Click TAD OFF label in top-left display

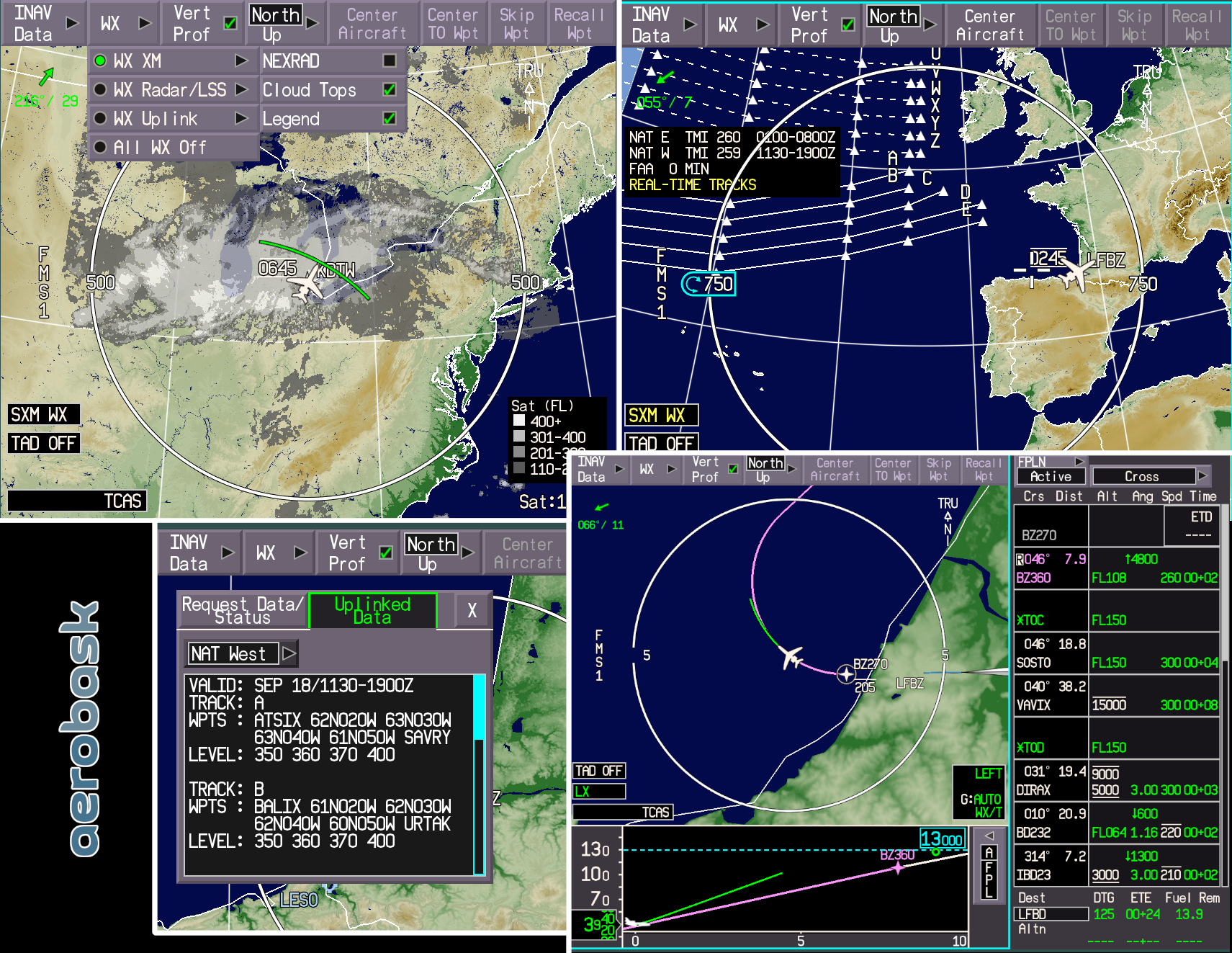(x=43, y=444)
